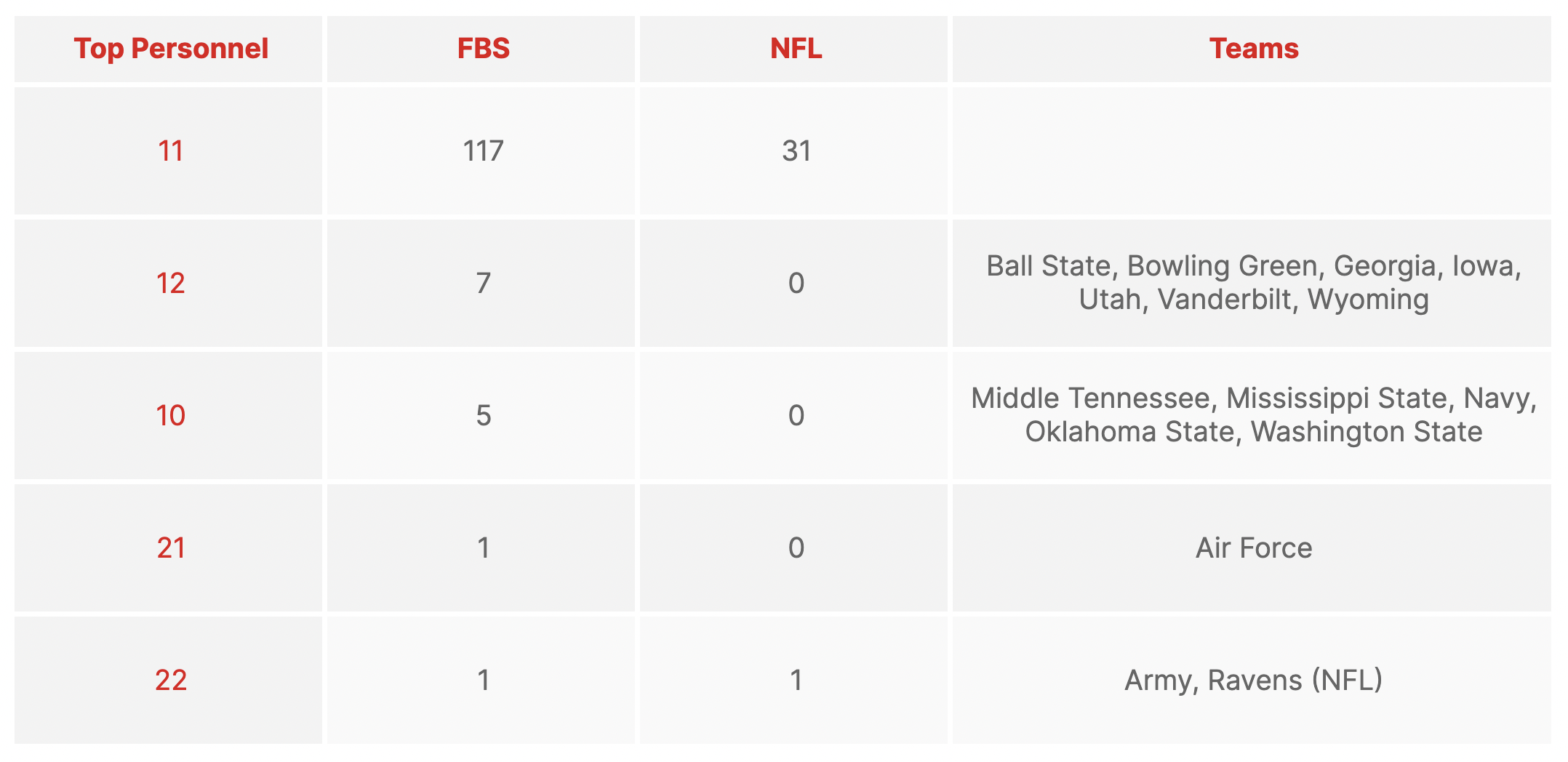Click the FBS column header
The height and width of the screenshot is (762, 1568).
pos(484,49)
